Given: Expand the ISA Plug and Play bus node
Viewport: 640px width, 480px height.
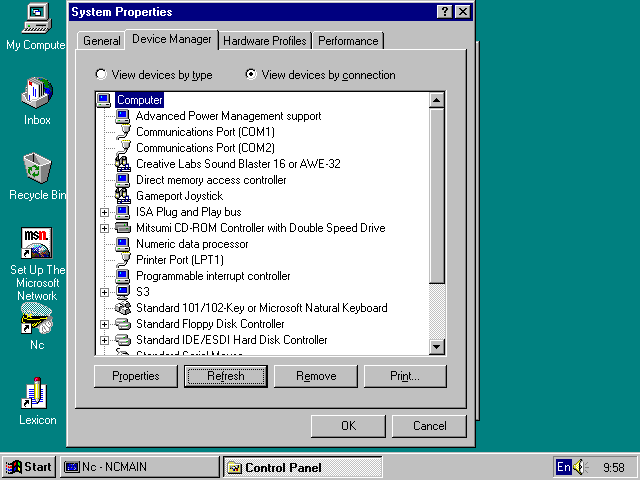Looking at the screenshot, I should (105, 212).
